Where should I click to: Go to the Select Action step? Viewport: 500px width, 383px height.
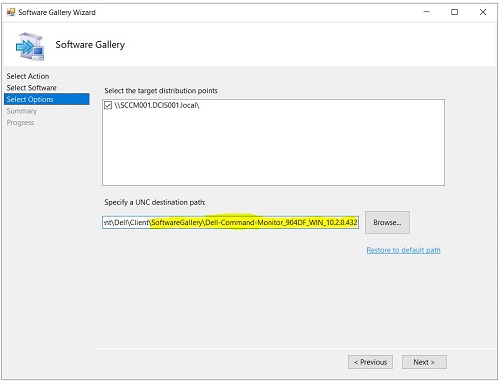coord(28,76)
